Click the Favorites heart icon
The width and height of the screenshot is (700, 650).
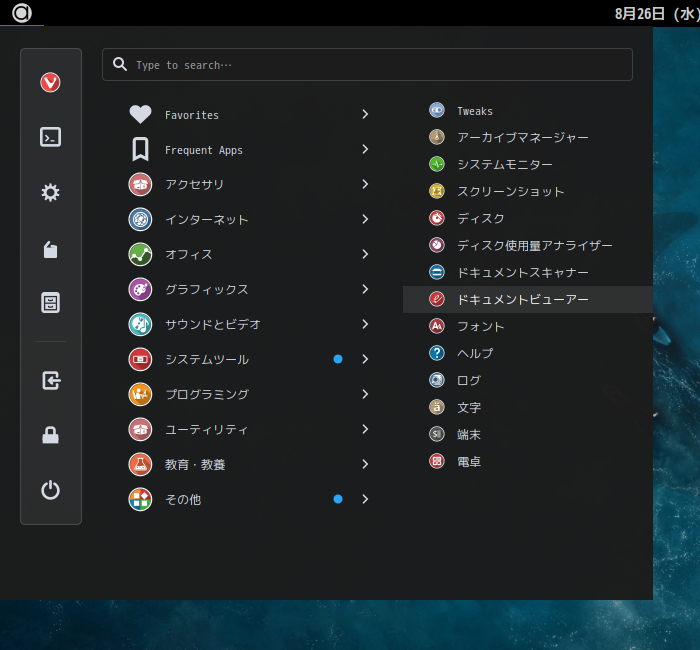(x=140, y=114)
